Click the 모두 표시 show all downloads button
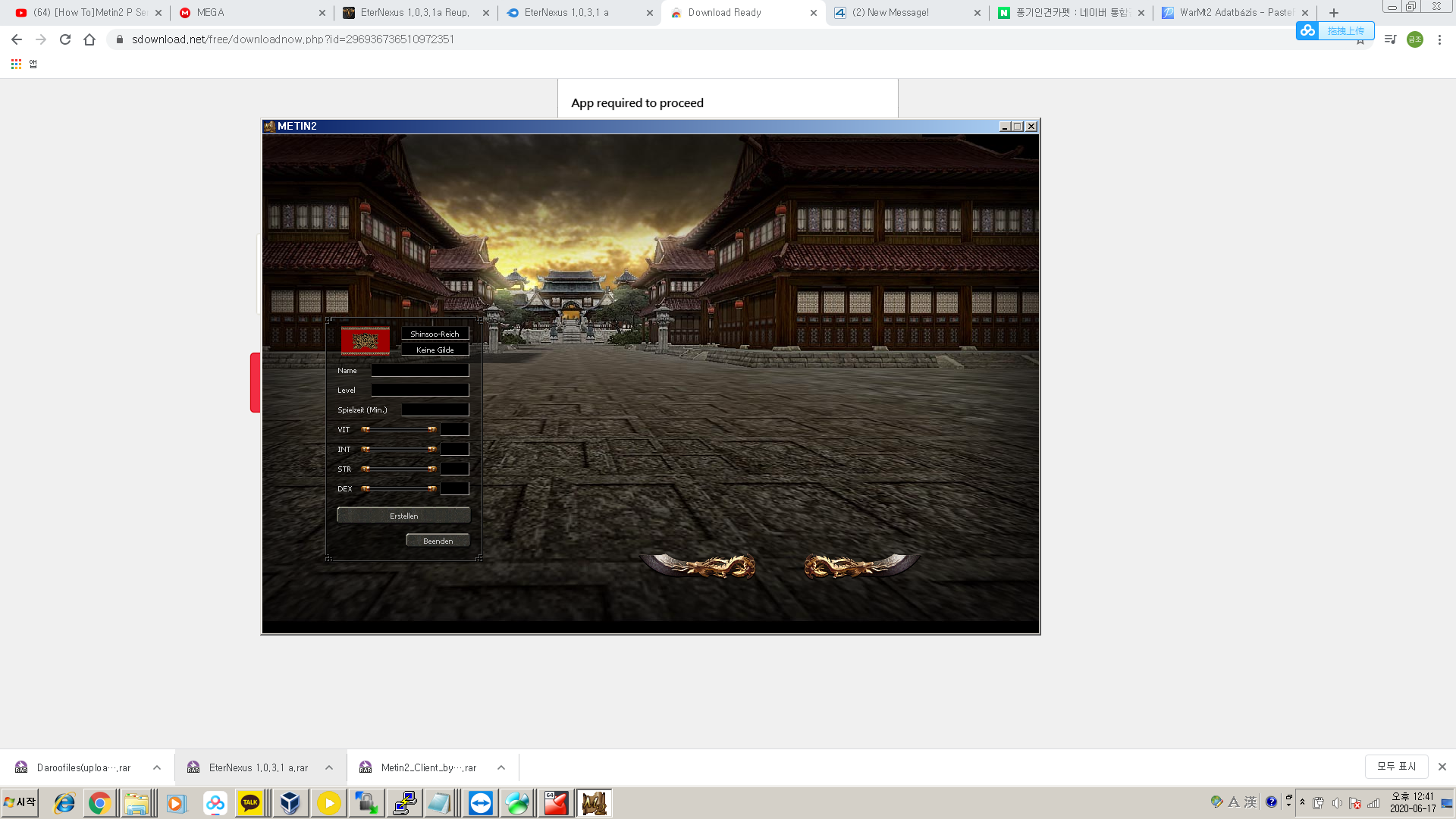 click(1396, 767)
